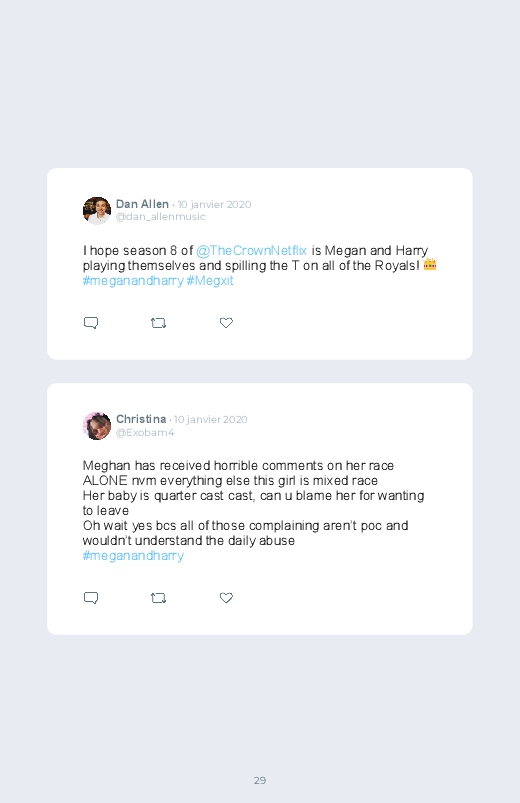Retweet Christina's tweet
This screenshot has width=520, height=803.
tap(158, 598)
